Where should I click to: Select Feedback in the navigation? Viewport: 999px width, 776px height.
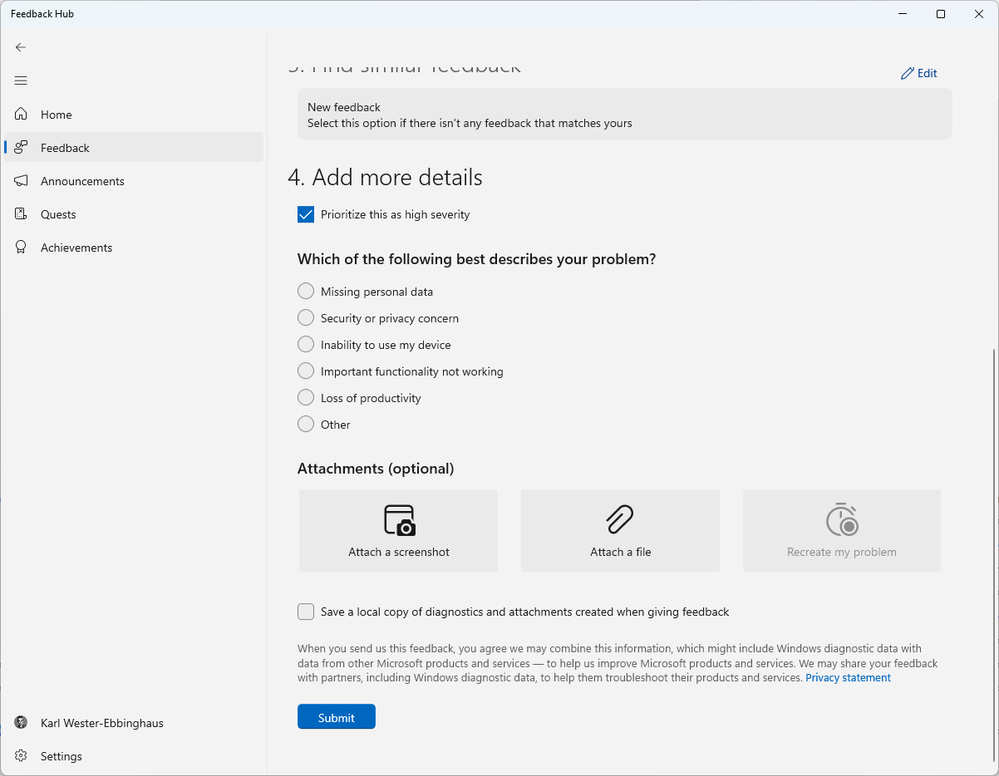pyautogui.click(x=133, y=148)
